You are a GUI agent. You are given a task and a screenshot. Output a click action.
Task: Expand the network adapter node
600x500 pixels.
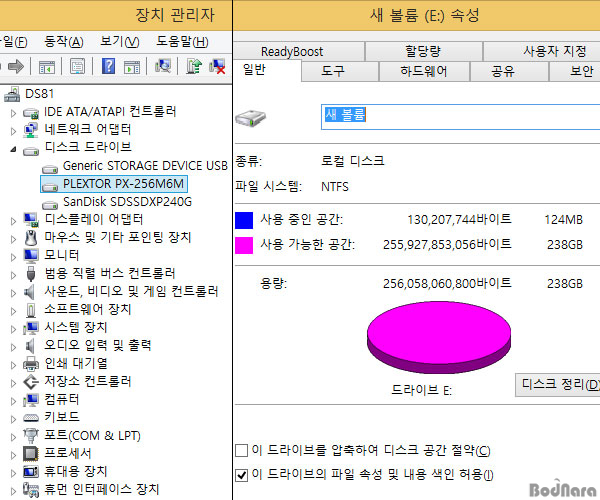coord(13,131)
